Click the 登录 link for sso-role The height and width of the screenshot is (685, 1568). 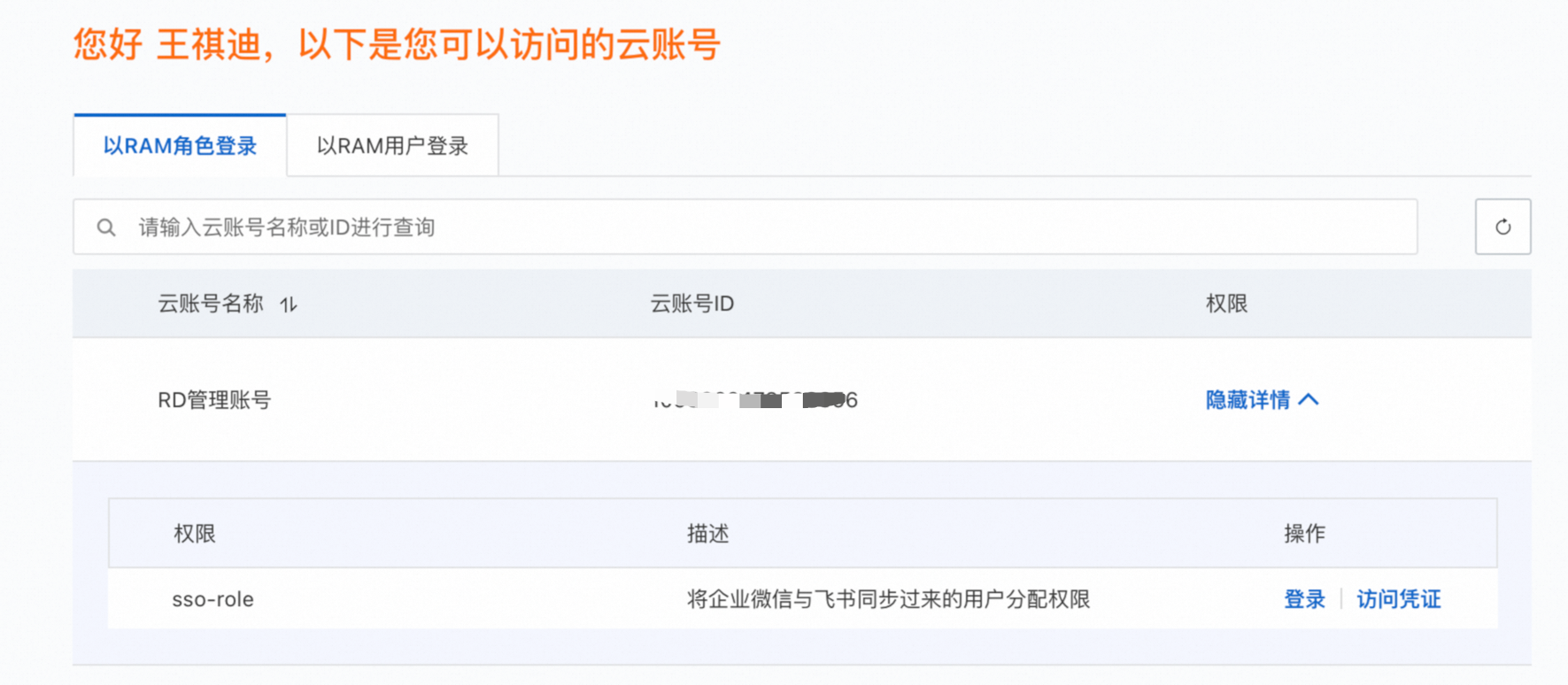point(1304,599)
